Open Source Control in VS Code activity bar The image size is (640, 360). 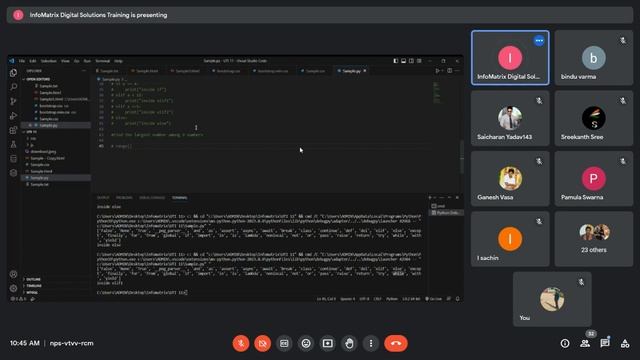tap(13, 101)
